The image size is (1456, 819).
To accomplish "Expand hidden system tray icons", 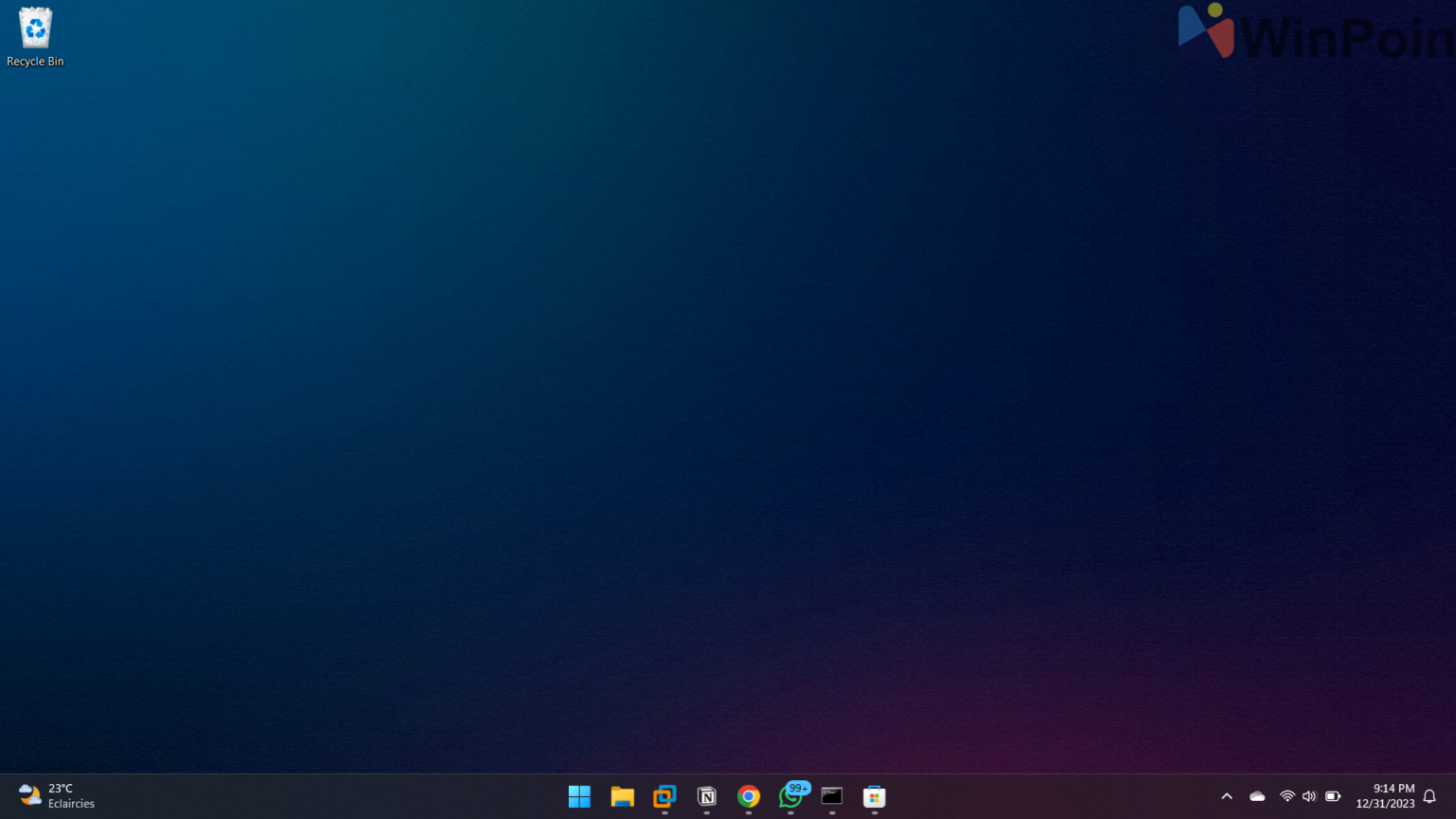I will pos(1226,796).
